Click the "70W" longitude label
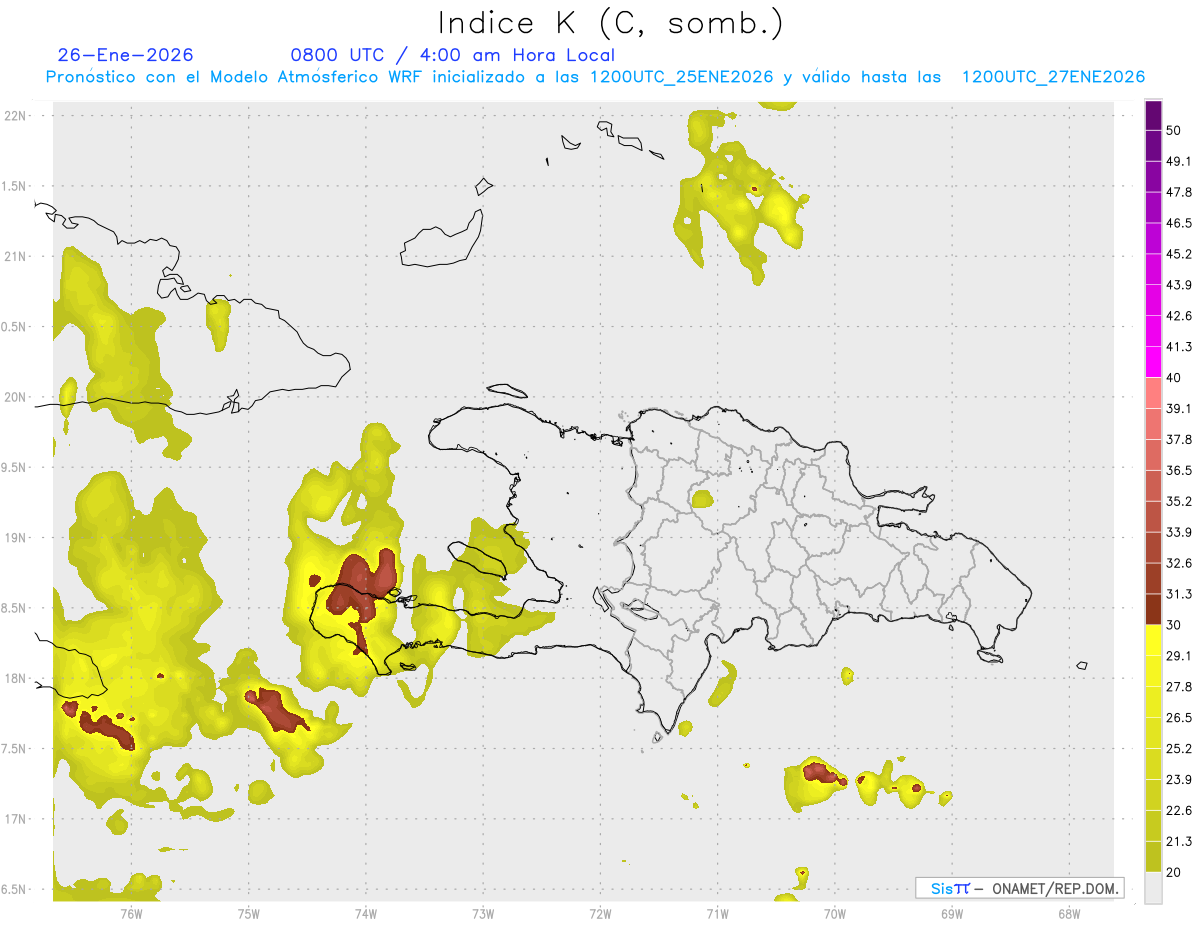 [x=835, y=913]
